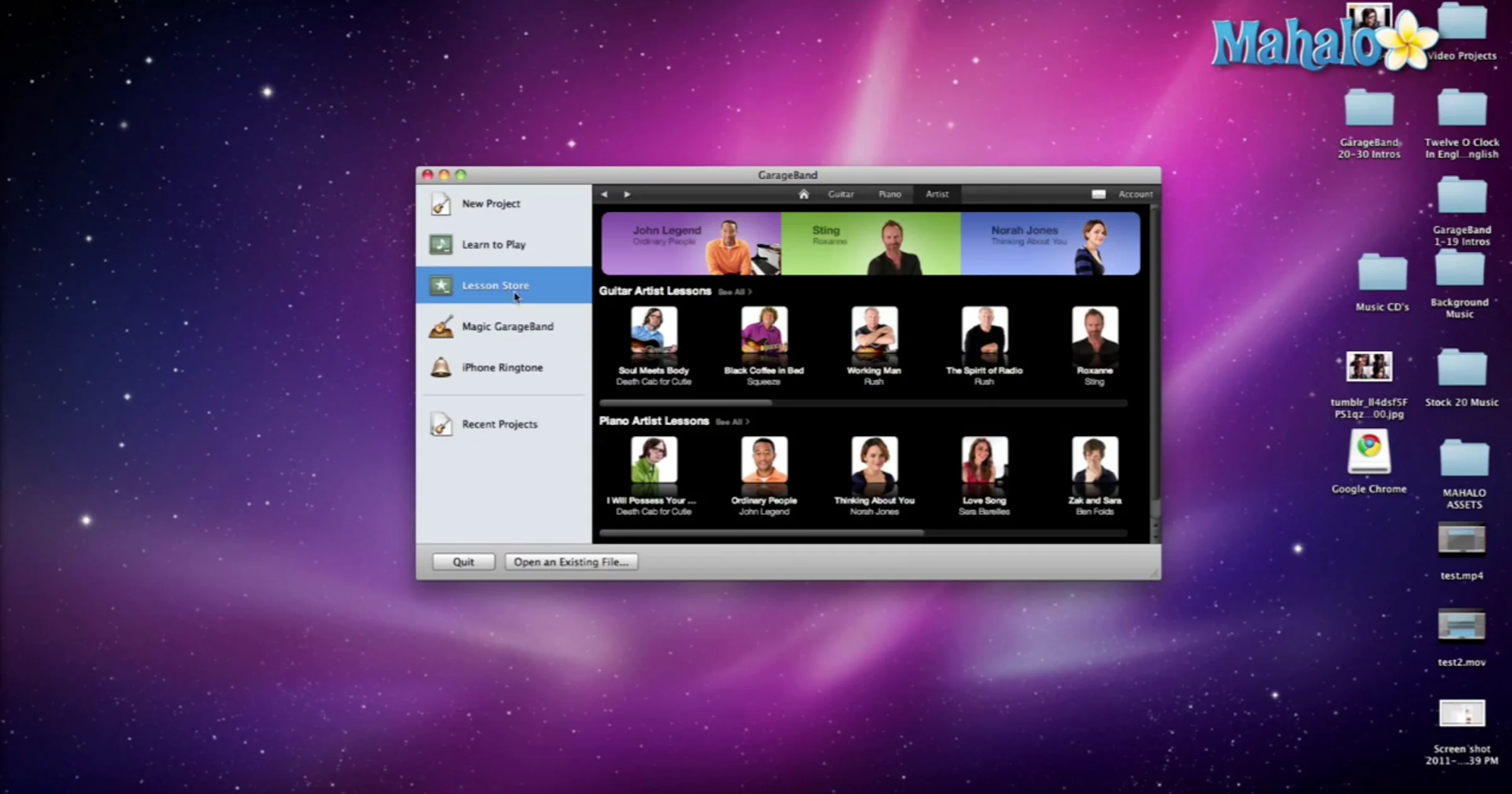Click the Quit button
1512x794 pixels.
click(x=463, y=561)
